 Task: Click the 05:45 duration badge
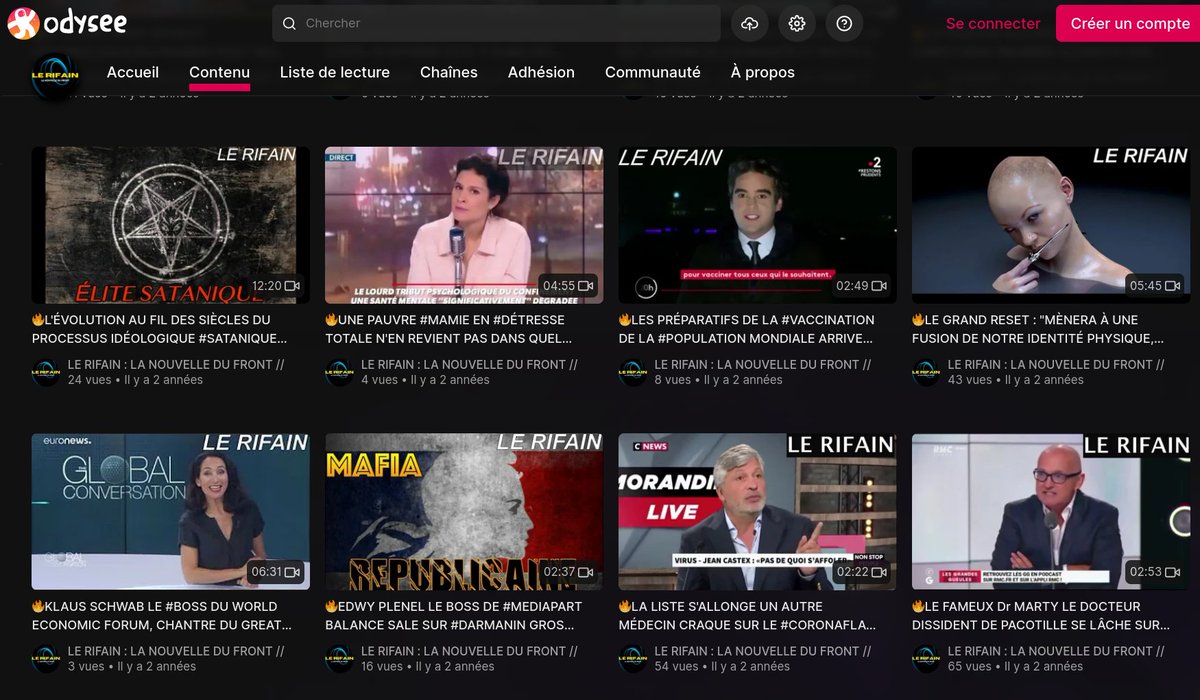(x=1155, y=286)
